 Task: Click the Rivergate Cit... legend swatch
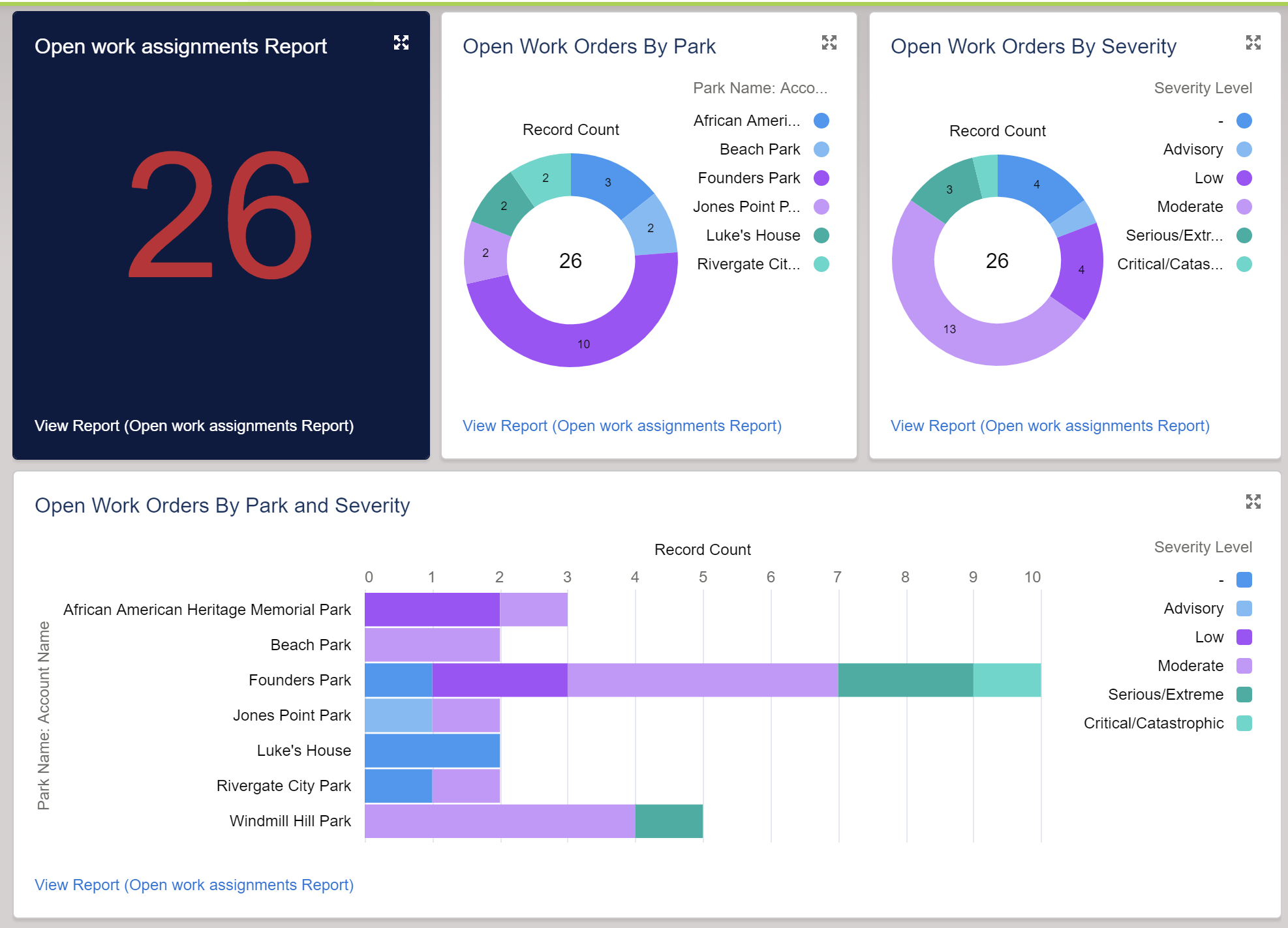[x=821, y=264]
